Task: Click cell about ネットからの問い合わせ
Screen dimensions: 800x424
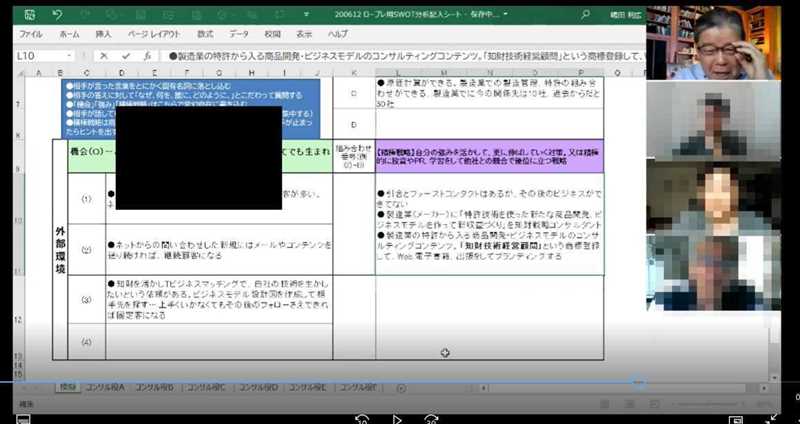Action: 219,250
